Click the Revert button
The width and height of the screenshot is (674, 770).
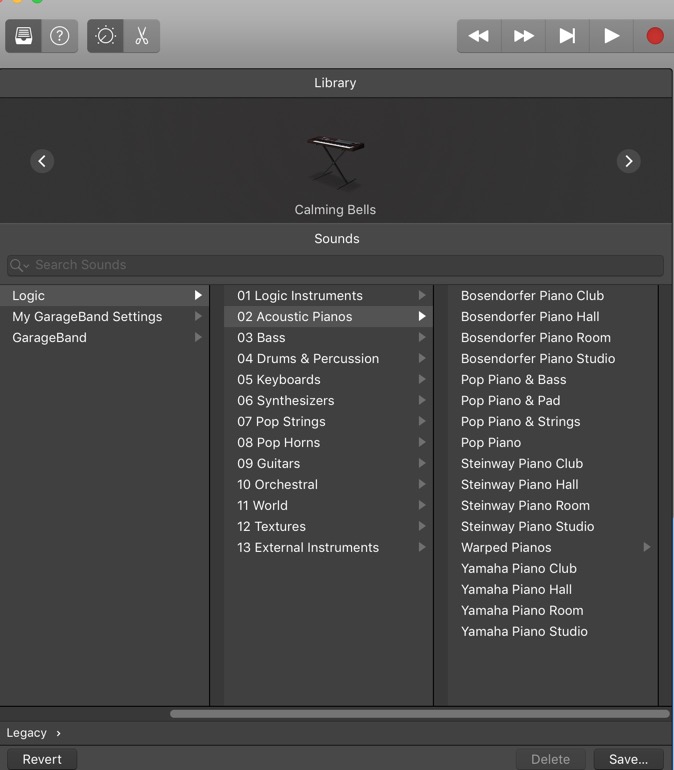click(42, 759)
